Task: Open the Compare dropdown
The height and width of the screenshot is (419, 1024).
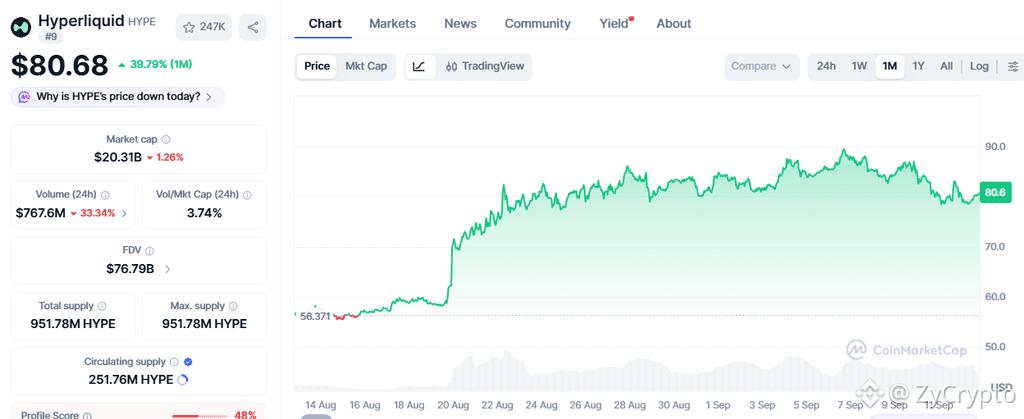Action: click(x=761, y=67)
